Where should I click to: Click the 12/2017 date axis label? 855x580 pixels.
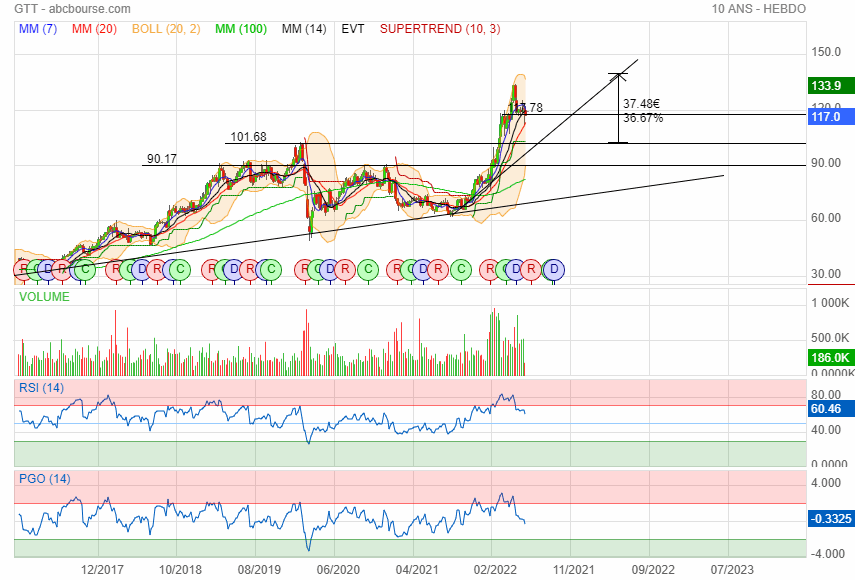[x=102, y=570]
